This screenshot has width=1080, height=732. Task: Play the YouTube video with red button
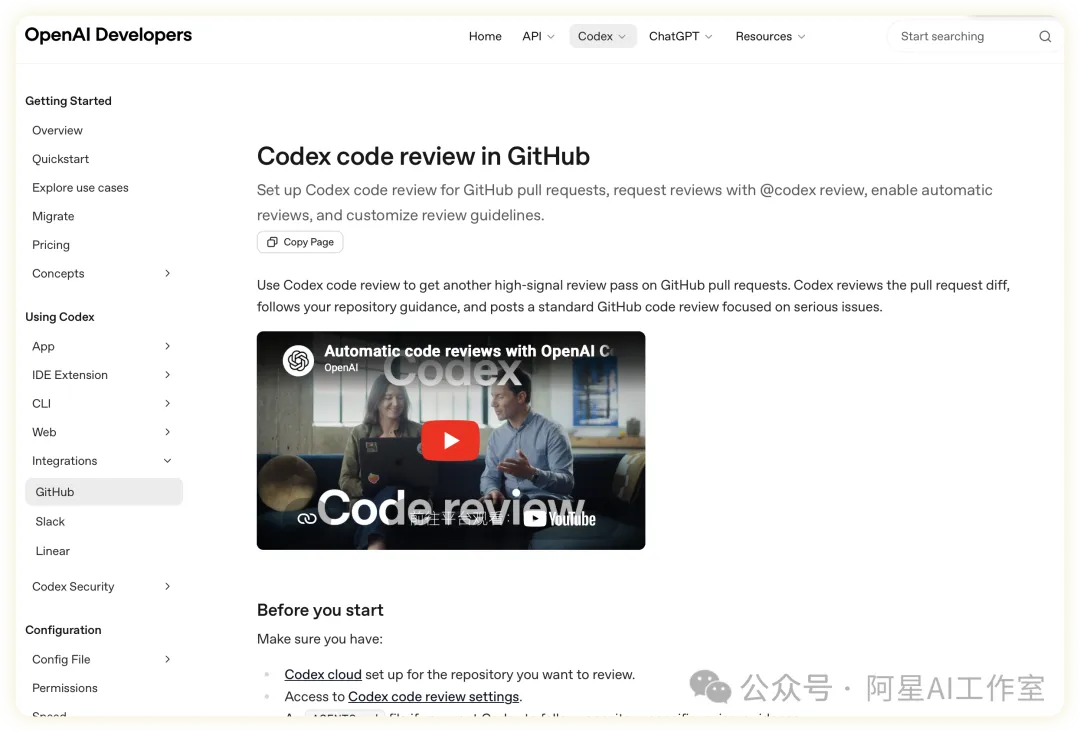(450, 440)
